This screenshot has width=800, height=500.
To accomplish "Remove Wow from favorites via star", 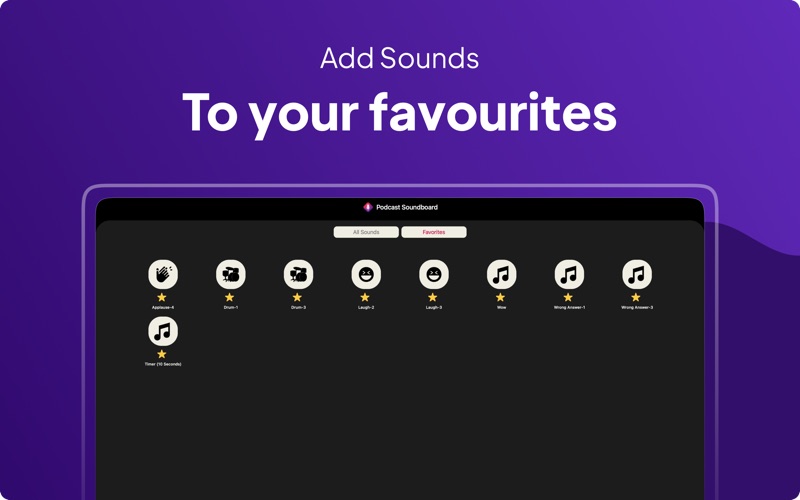I will 501,297.
